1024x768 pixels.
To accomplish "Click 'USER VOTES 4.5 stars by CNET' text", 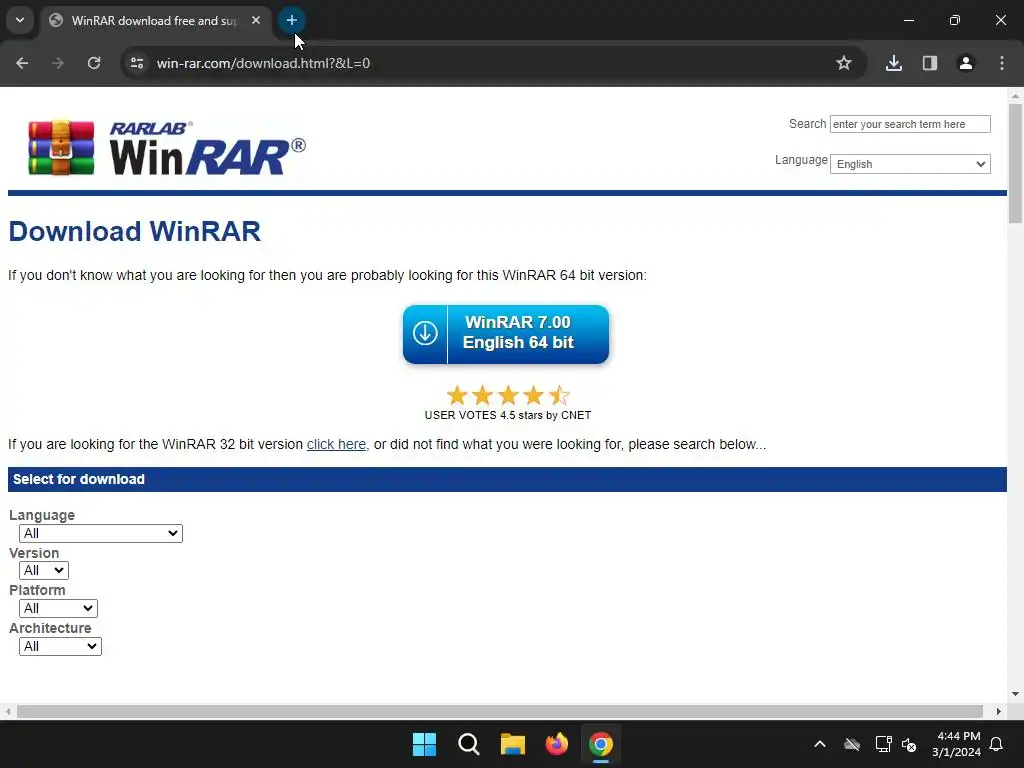I will coord(507,415).
